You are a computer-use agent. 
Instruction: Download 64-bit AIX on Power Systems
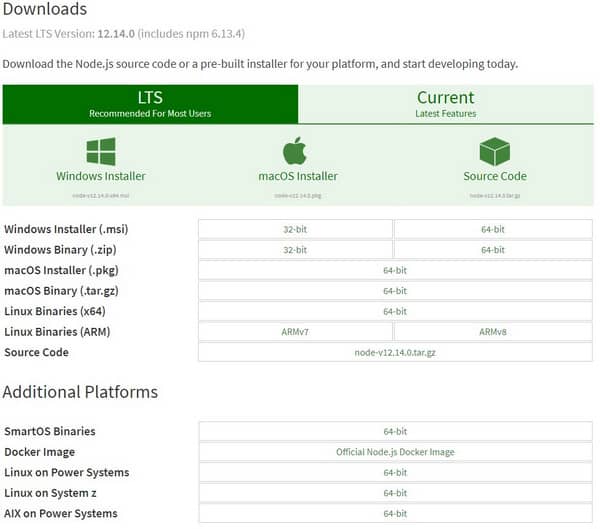click(395, 513)
